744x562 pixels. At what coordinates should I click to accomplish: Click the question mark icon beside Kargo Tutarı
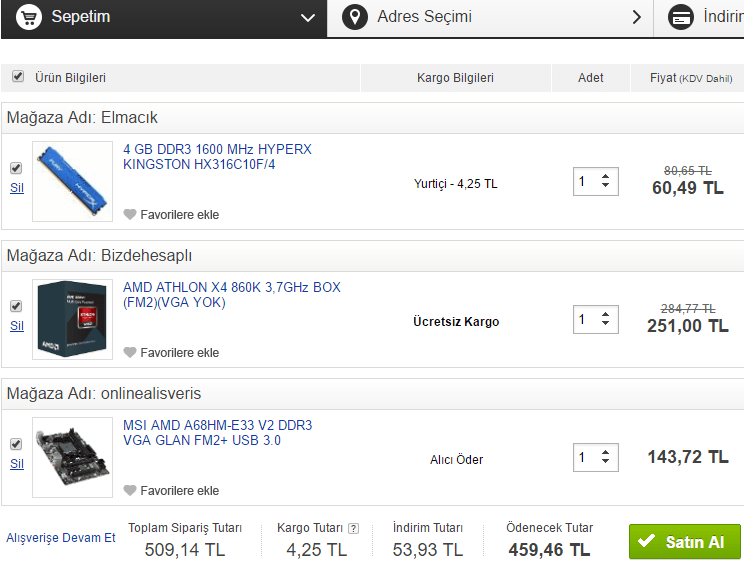point(354,528)
